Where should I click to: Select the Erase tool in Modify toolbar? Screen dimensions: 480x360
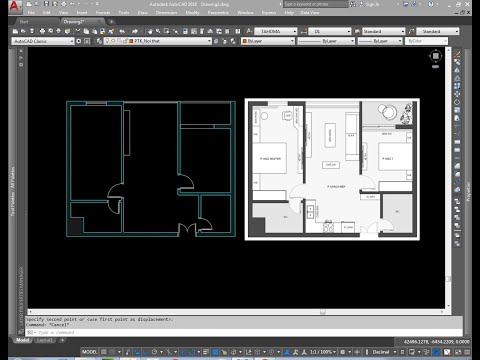tap(457, 54)
